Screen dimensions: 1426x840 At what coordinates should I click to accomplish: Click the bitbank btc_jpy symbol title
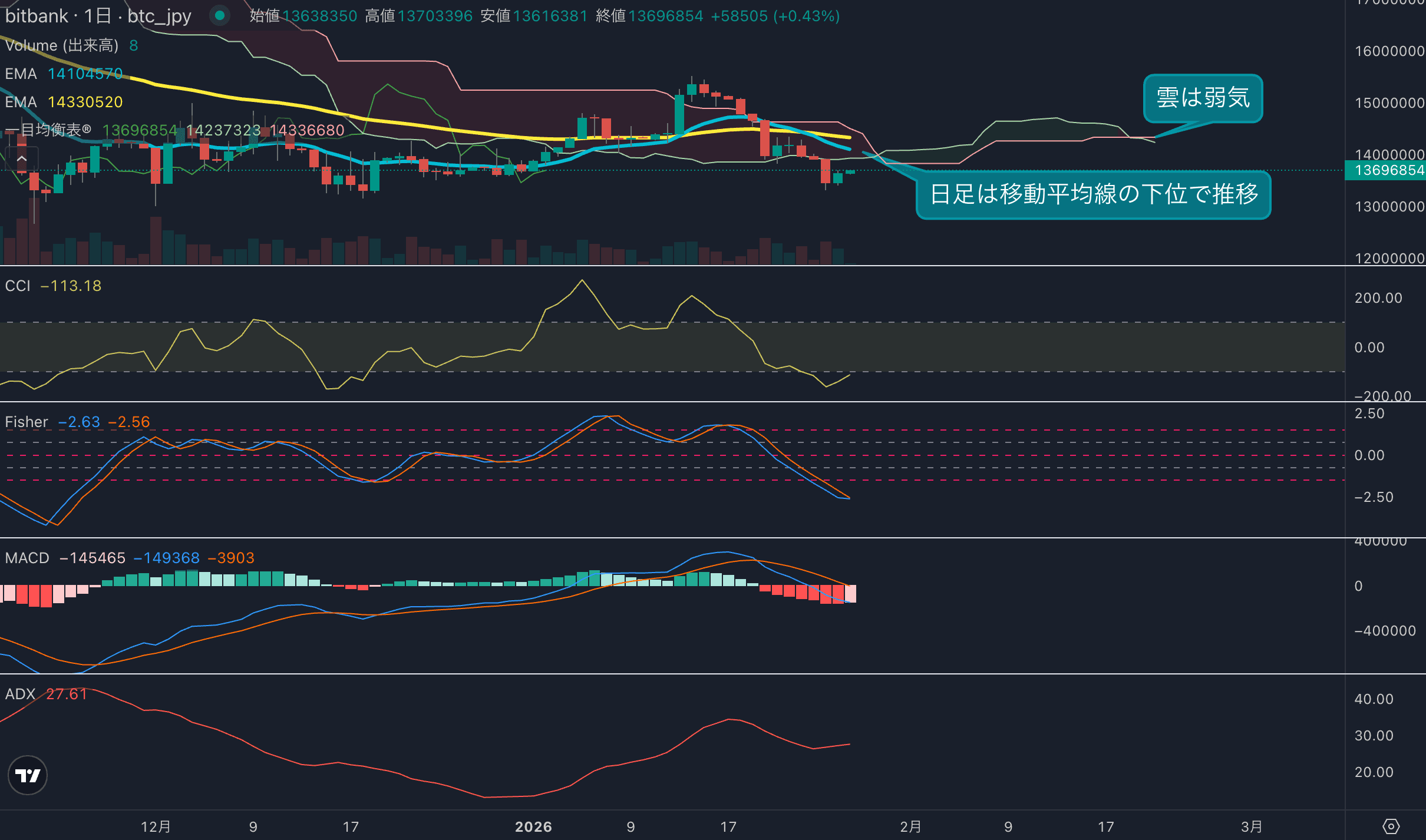click(98, 16)
